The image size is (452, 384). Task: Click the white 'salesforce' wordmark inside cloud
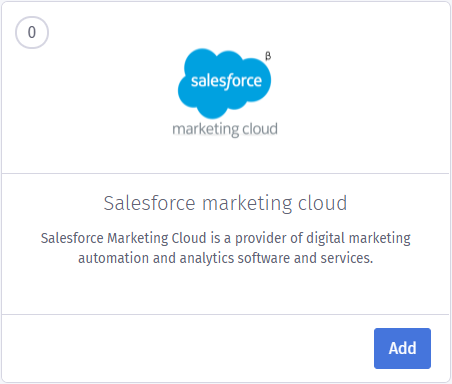click(x=226, y=81)
